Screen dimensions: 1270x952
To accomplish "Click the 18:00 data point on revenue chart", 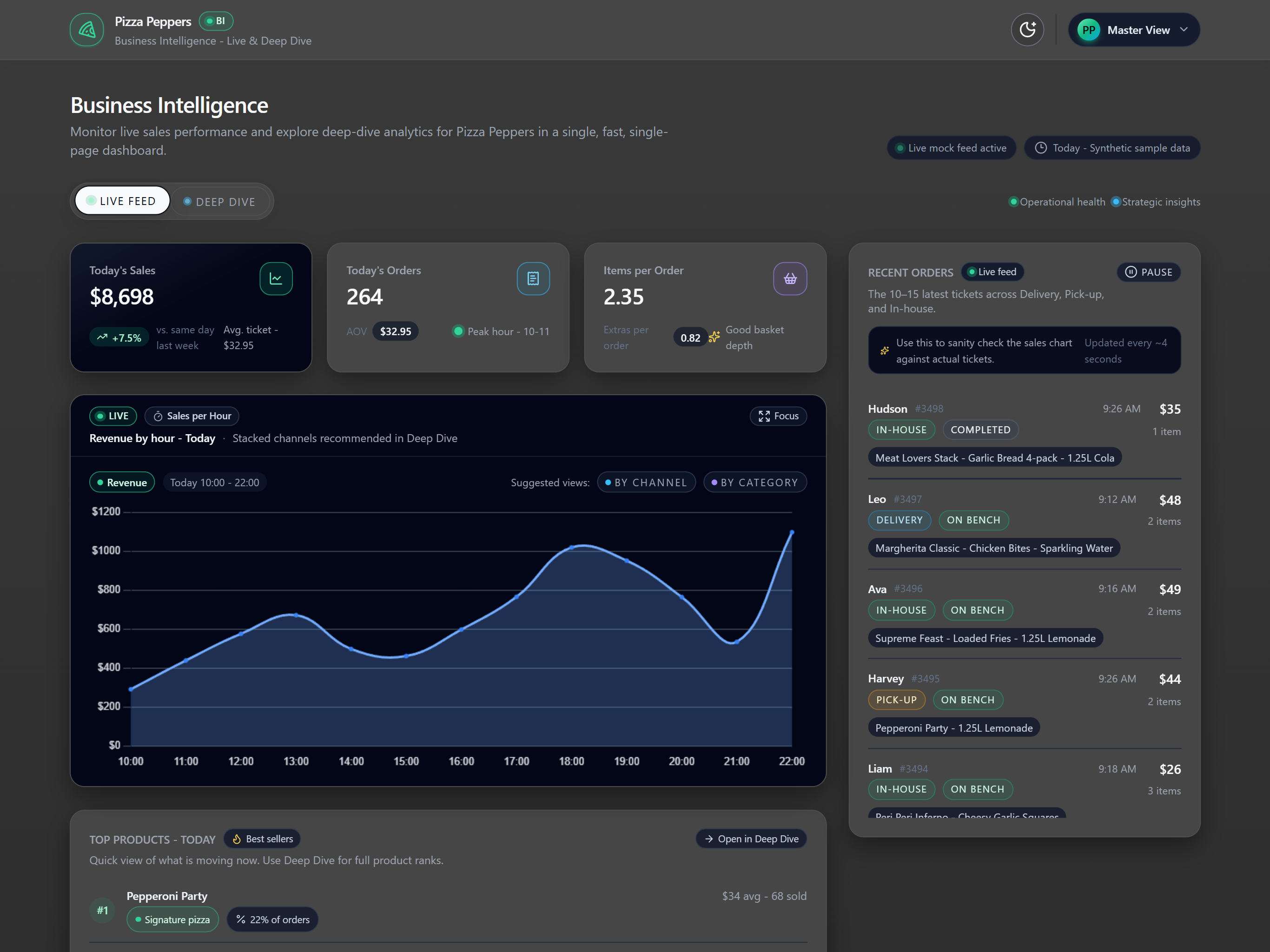I will point(572,548).
